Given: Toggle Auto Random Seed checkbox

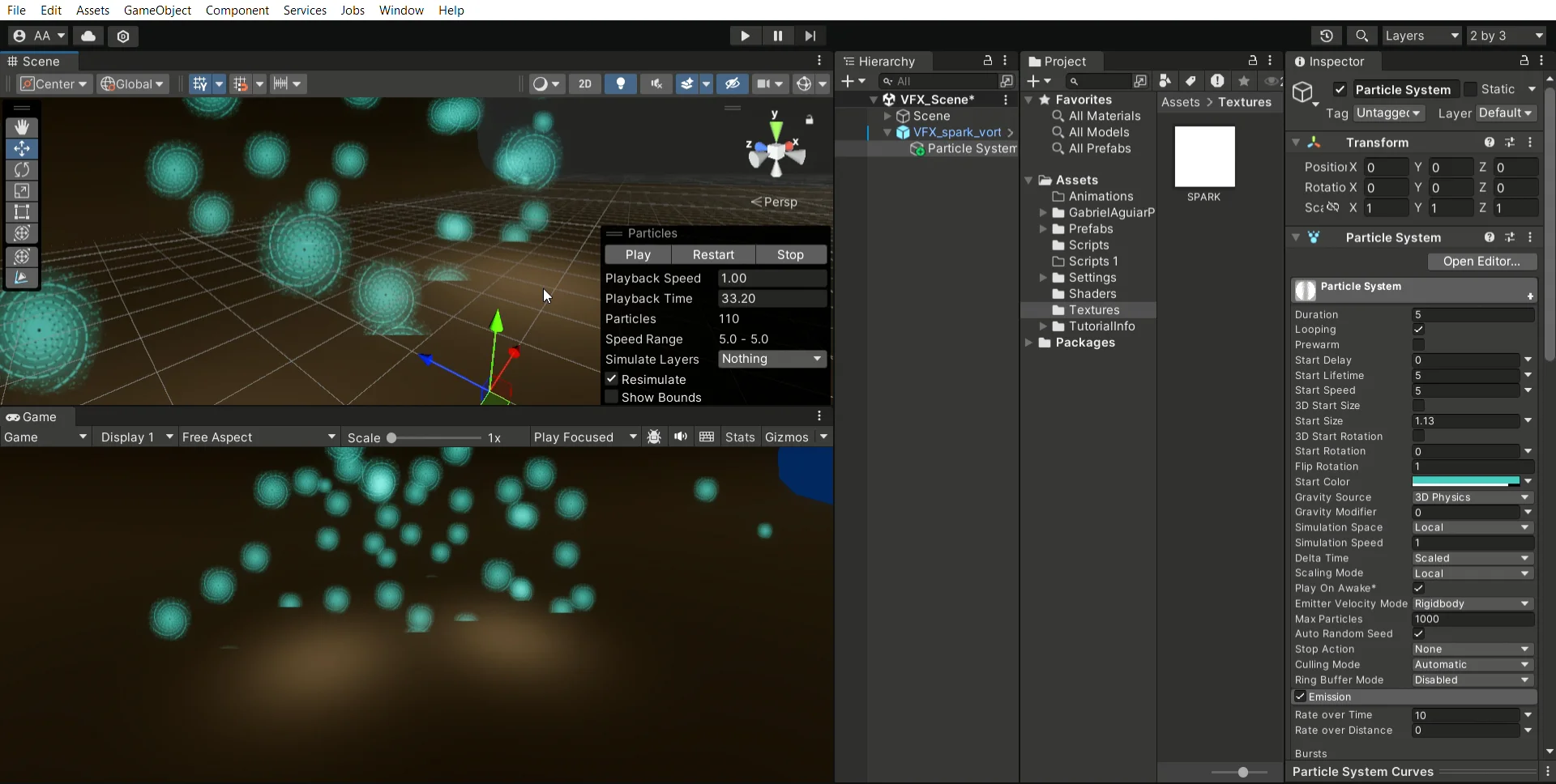Looking at the screenshot, I should [x=1418, y=634].
